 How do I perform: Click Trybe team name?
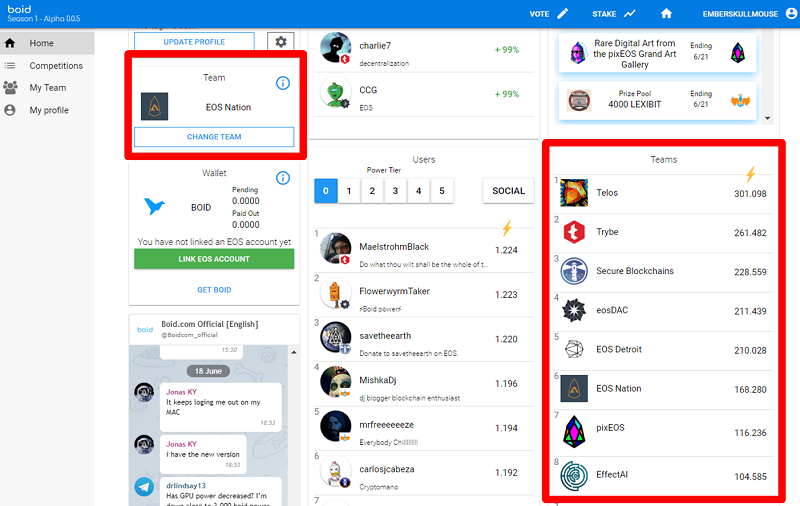point(607,232)
